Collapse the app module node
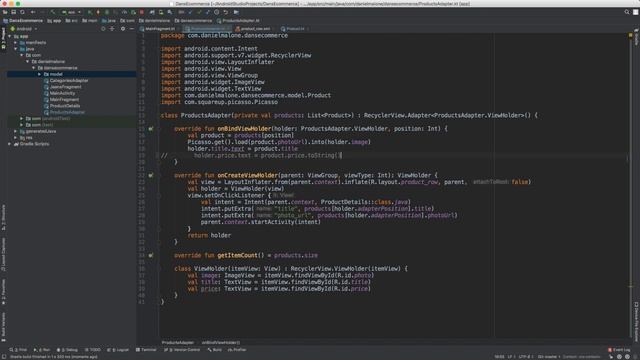Image resolution: width=640 pixels, height=360 pixels. coord(9,36)
